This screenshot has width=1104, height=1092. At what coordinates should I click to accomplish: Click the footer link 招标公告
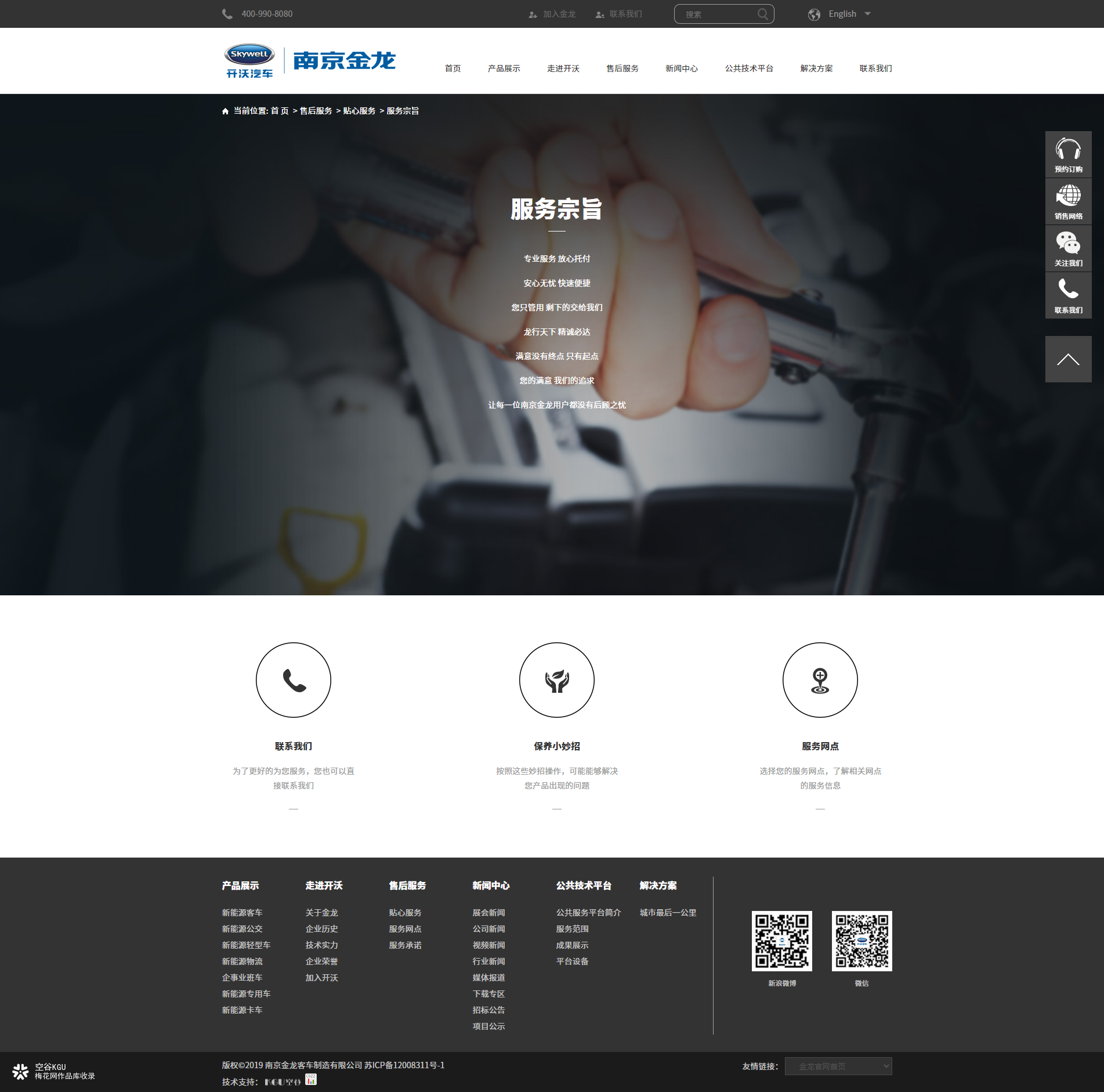point(489,1010)
